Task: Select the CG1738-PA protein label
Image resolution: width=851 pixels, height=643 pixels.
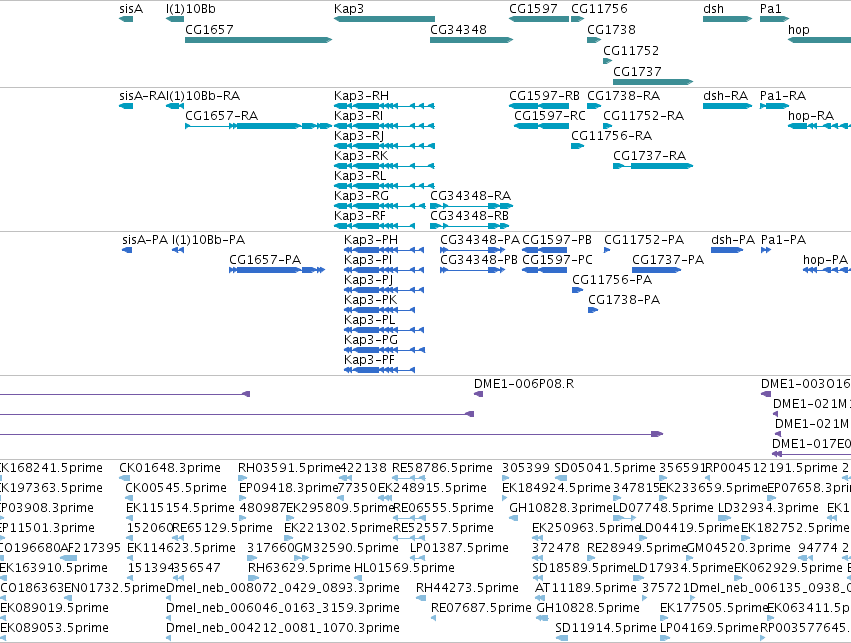Action: click(x=624, y=300)
